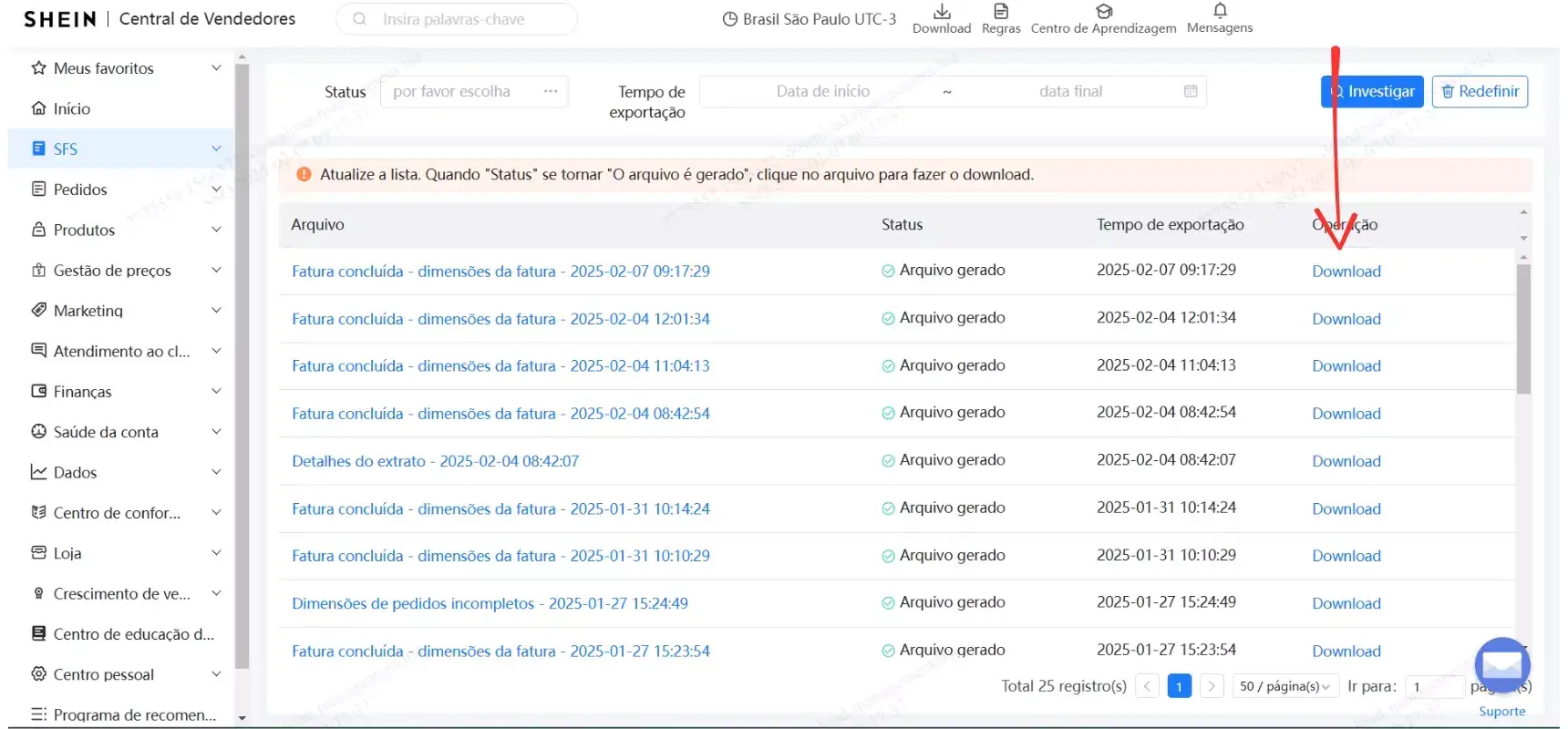This screenshot has width=1568, height=729.
Task: Click the Dados chart icon
Action: [x=38, y=472]
